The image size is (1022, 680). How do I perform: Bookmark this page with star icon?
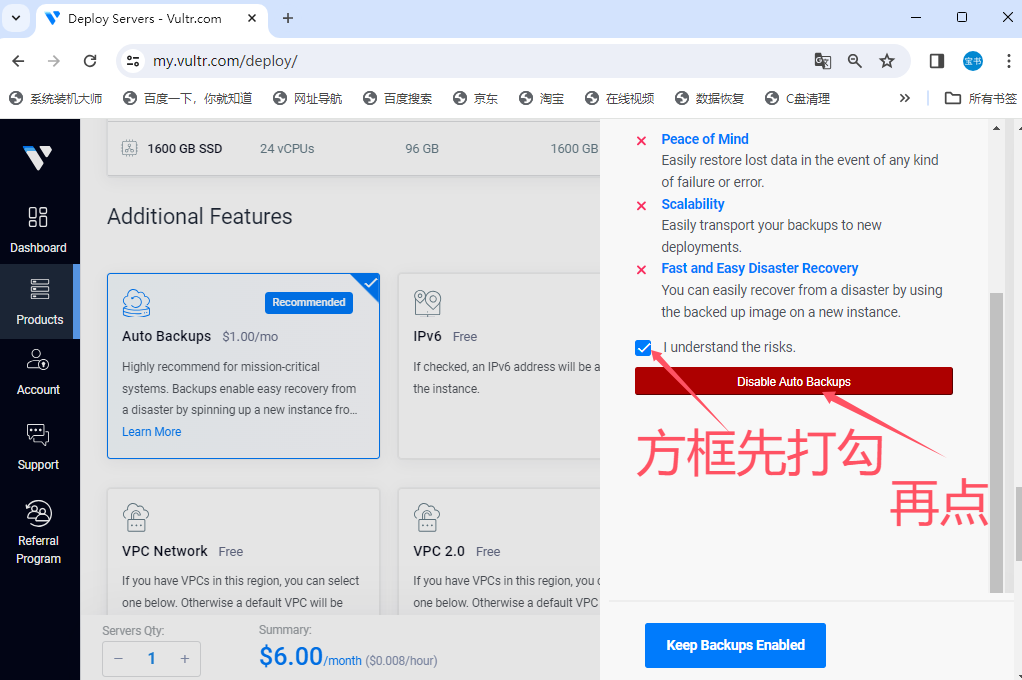point(886,61)
